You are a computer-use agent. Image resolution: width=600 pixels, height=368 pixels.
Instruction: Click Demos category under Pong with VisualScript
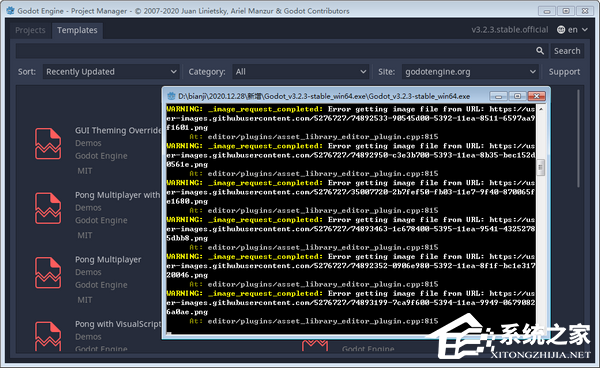click(88, 337)
